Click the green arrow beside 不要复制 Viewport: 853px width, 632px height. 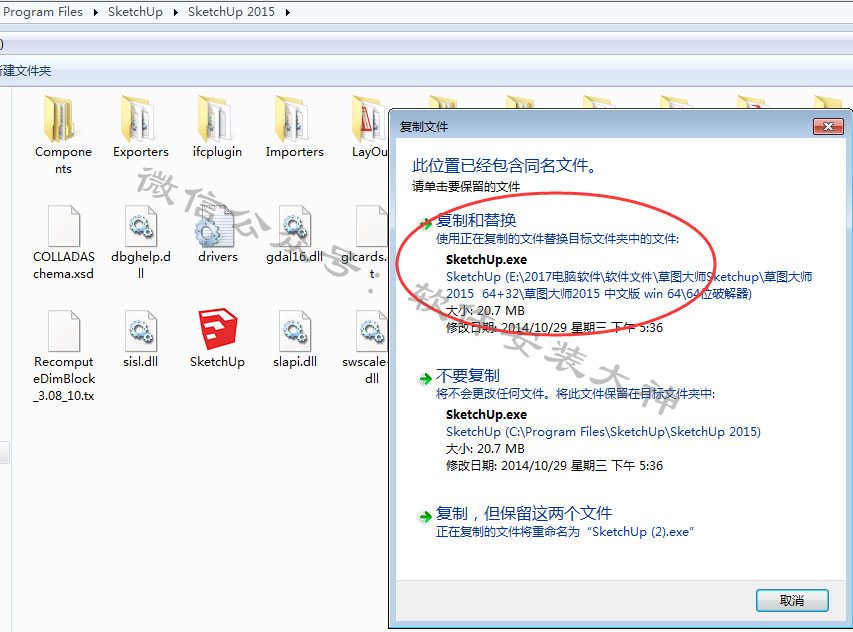point(425,379)
